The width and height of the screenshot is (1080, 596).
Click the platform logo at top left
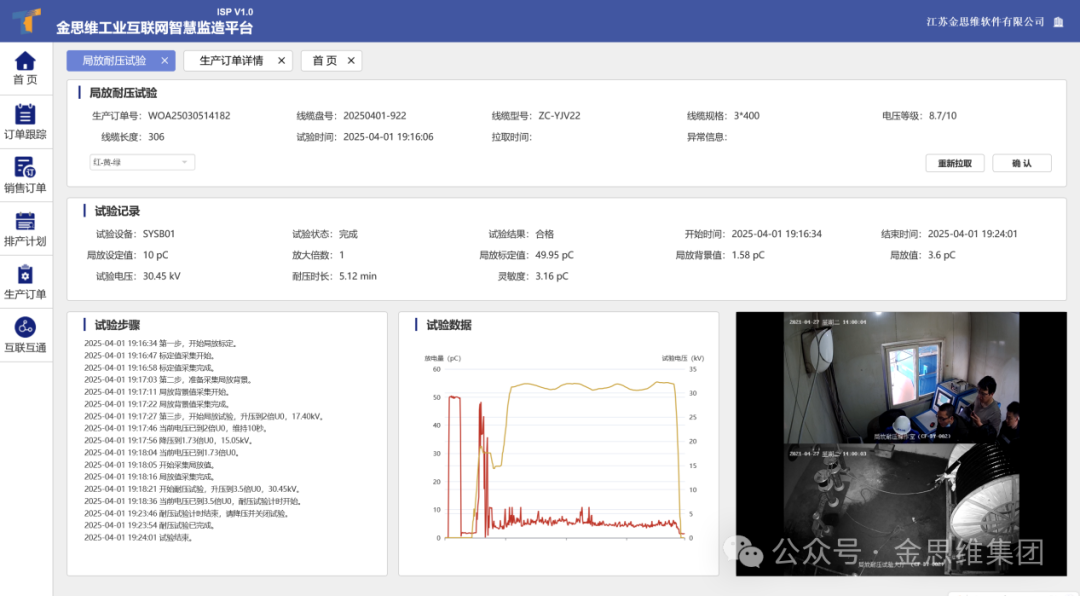25,20
